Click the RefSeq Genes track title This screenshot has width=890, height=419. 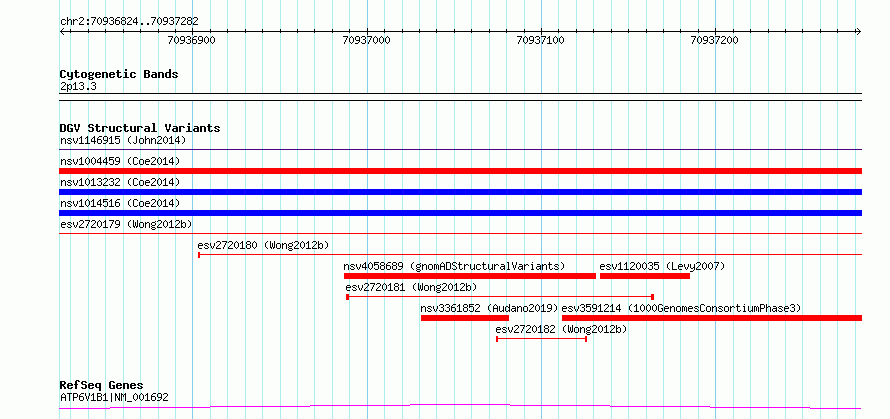tap(101, 386)
